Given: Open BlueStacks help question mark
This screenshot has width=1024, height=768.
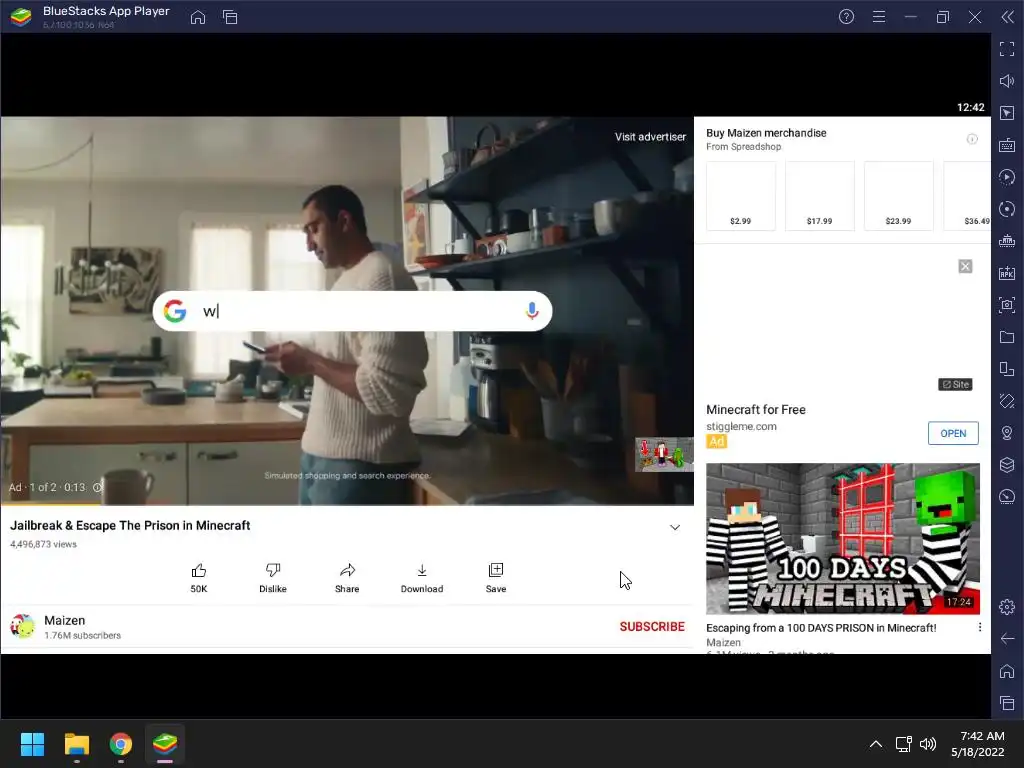Looking at the screenshot, I should tap(846, 17).
